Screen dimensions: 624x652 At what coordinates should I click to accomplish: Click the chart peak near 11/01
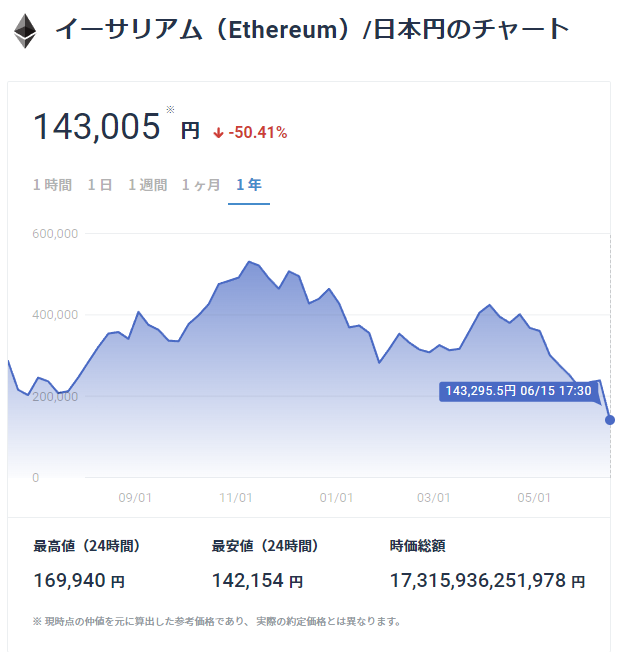tap(249, 262)
